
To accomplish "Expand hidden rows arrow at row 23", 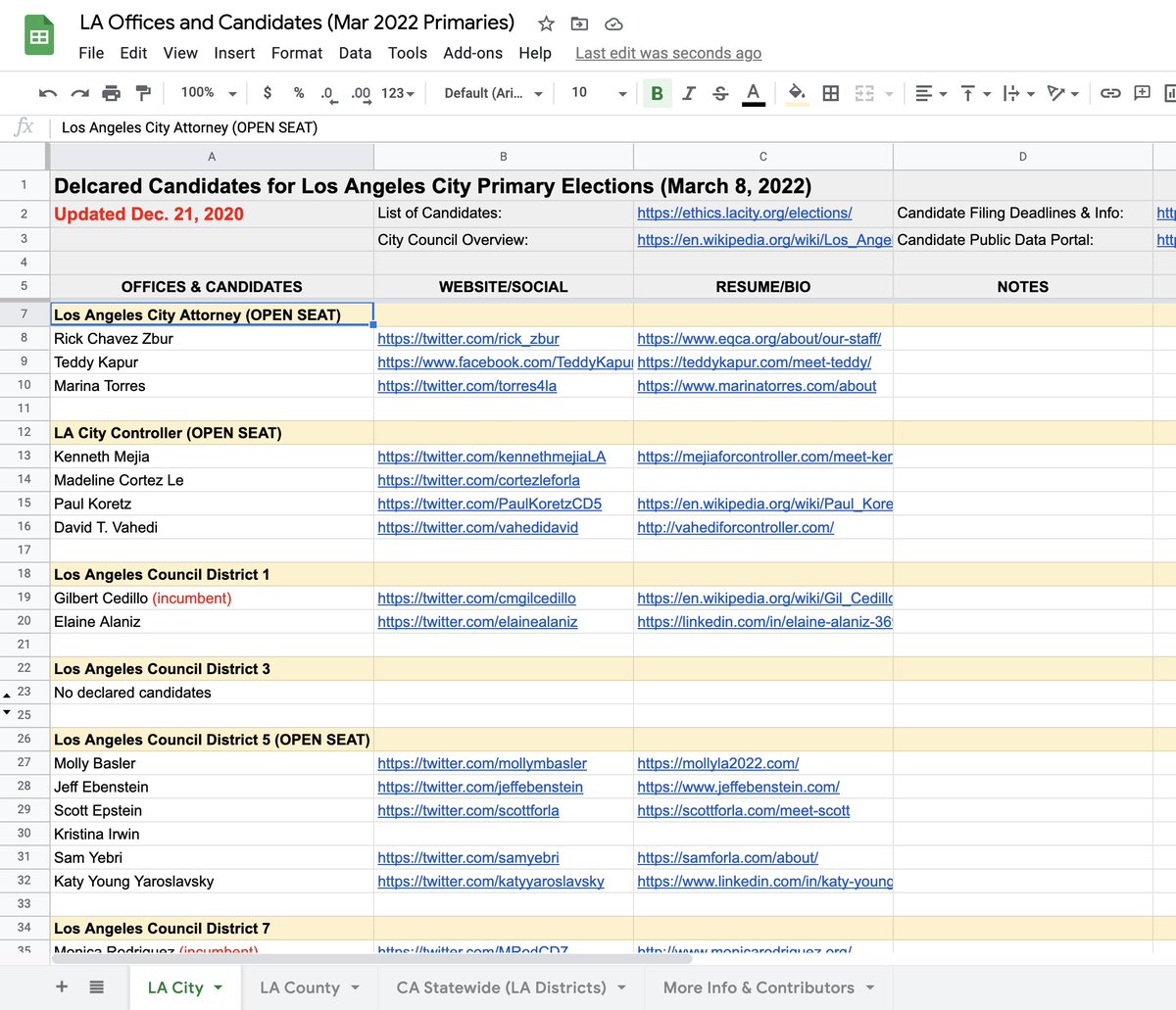I will pos(8,695).
